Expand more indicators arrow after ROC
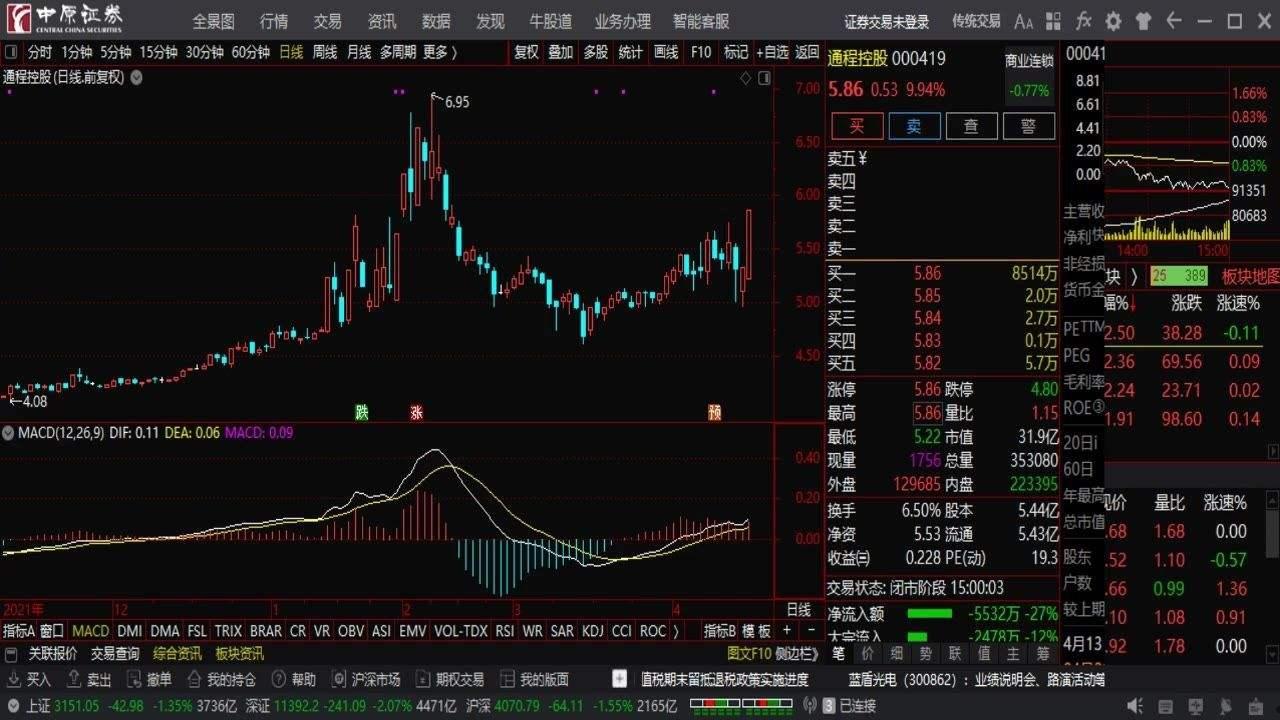Screen dimensions: 1280x720 [676, 631]
